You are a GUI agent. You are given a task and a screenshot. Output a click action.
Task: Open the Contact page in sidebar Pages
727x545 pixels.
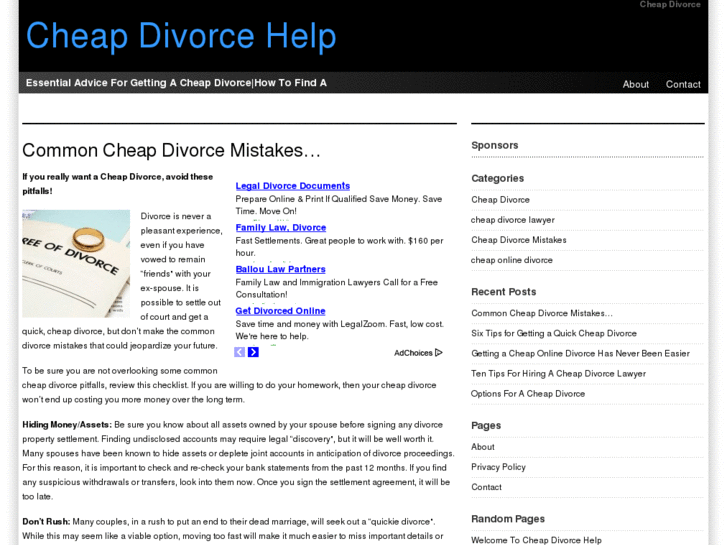486,487
